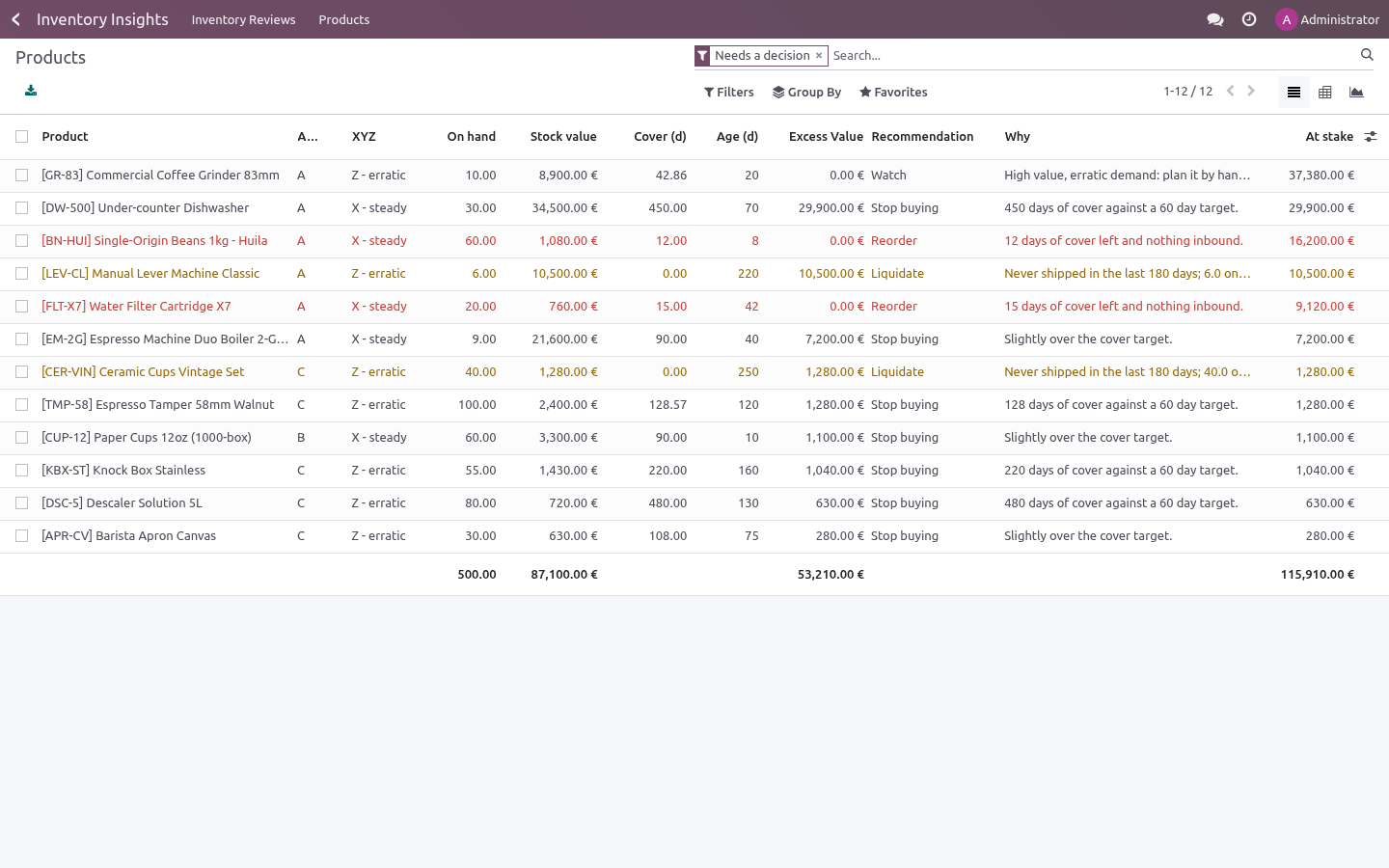The height and width of the screenshot is (868, 1389).
Task: Open the Ceramic Cups Vintage Set row
Action: click(694, 372)
